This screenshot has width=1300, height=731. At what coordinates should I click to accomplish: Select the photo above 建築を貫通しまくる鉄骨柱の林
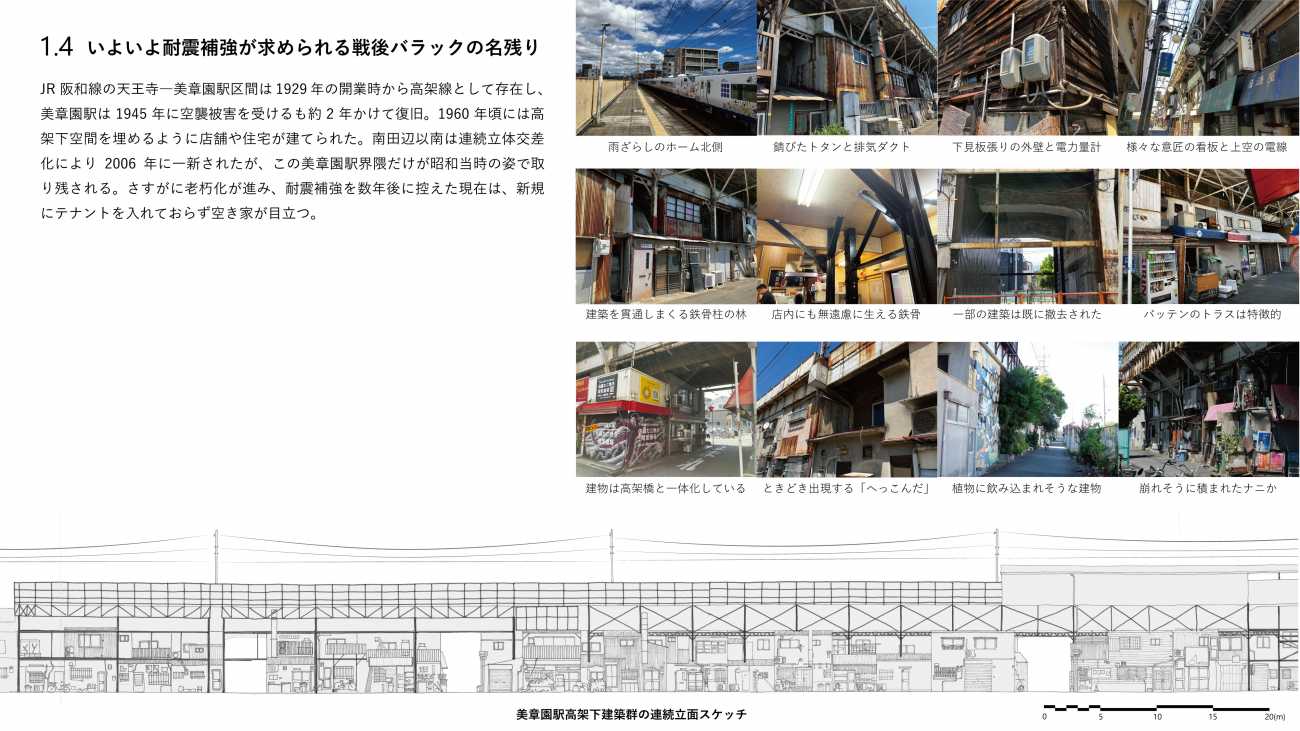pos(665,236)
